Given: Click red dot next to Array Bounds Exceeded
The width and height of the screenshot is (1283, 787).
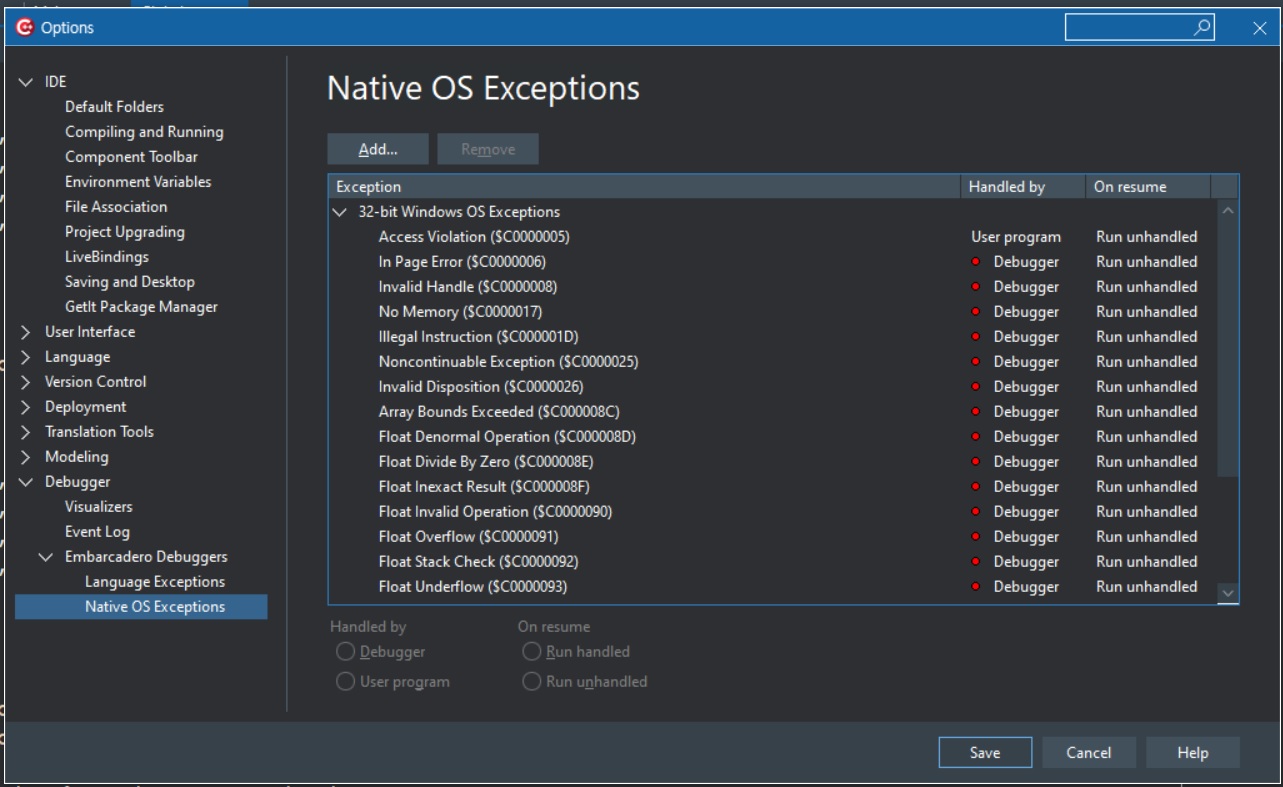Looking at the screenshot, I should [x=975, y=412].
